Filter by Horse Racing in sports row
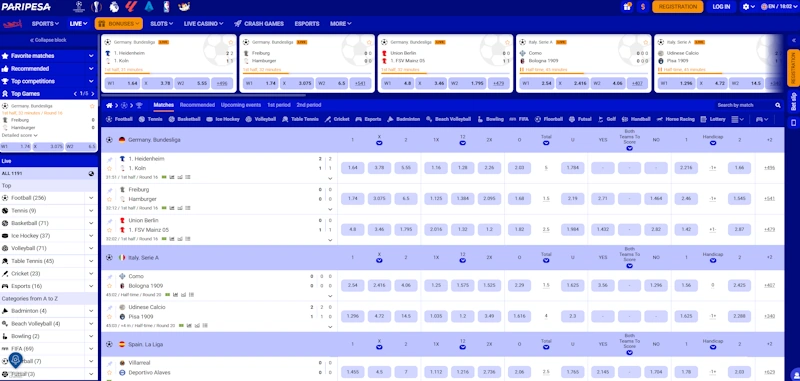 (x=676, y=119)
